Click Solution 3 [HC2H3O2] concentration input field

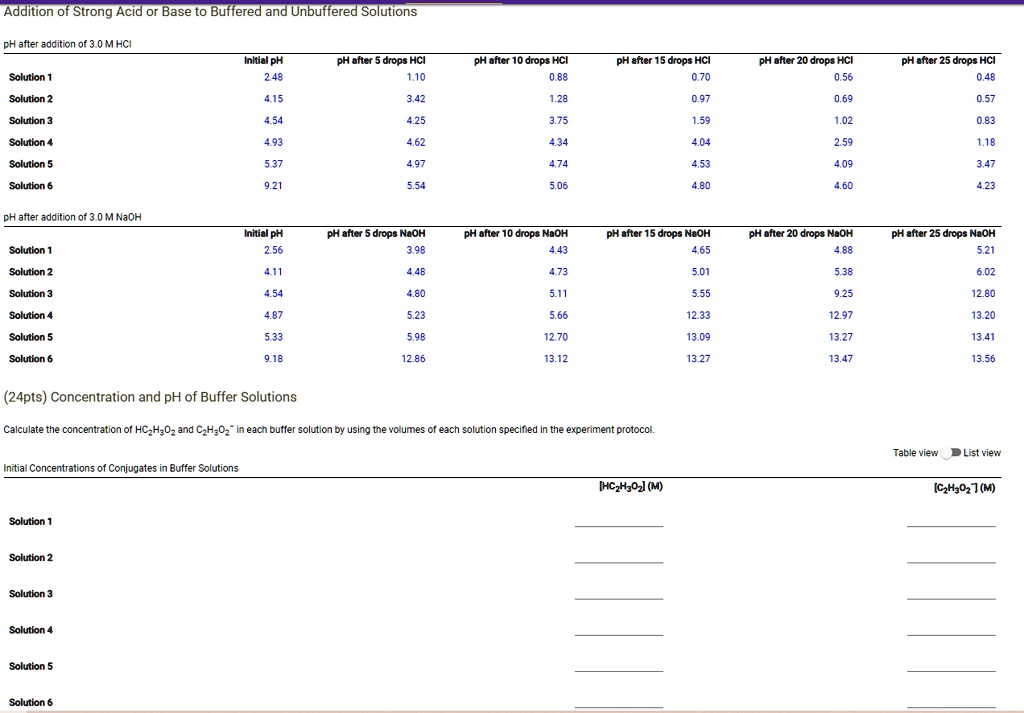point(618,592)
